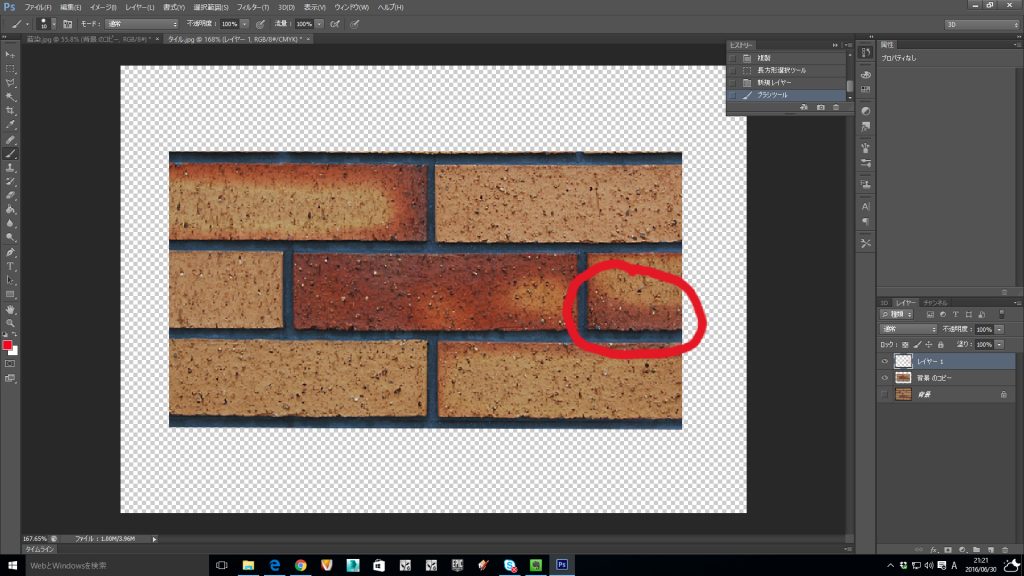Switch to the チャンネル tab
1024x576 pixels.
coord(936,302)
